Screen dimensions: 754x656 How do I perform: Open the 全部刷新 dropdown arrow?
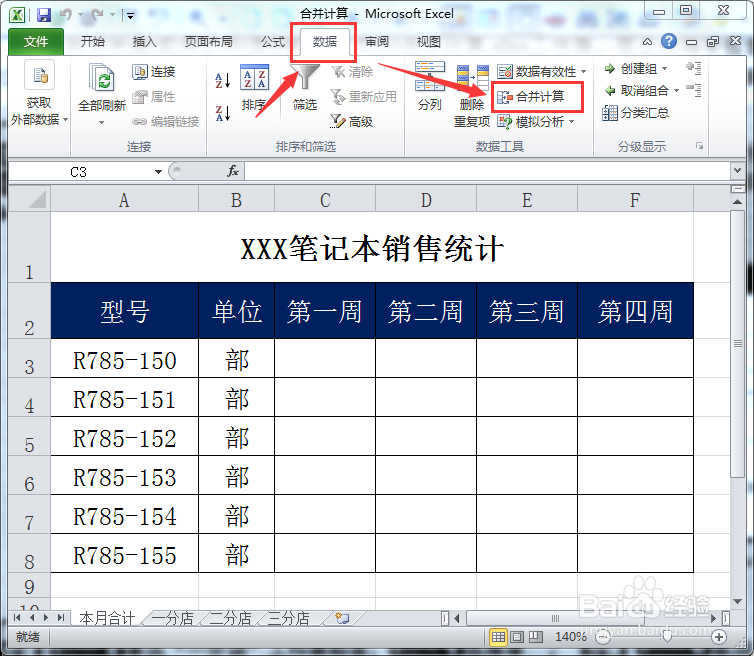[101, 123]
